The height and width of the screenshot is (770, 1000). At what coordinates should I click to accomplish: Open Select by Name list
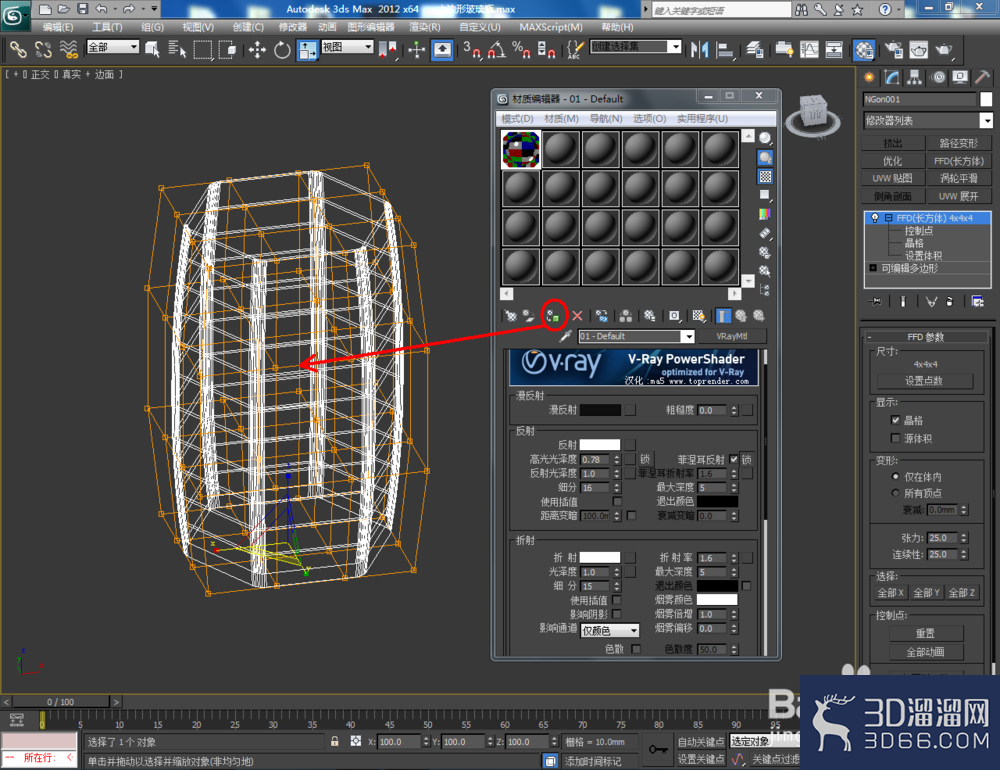coord(177,49)
